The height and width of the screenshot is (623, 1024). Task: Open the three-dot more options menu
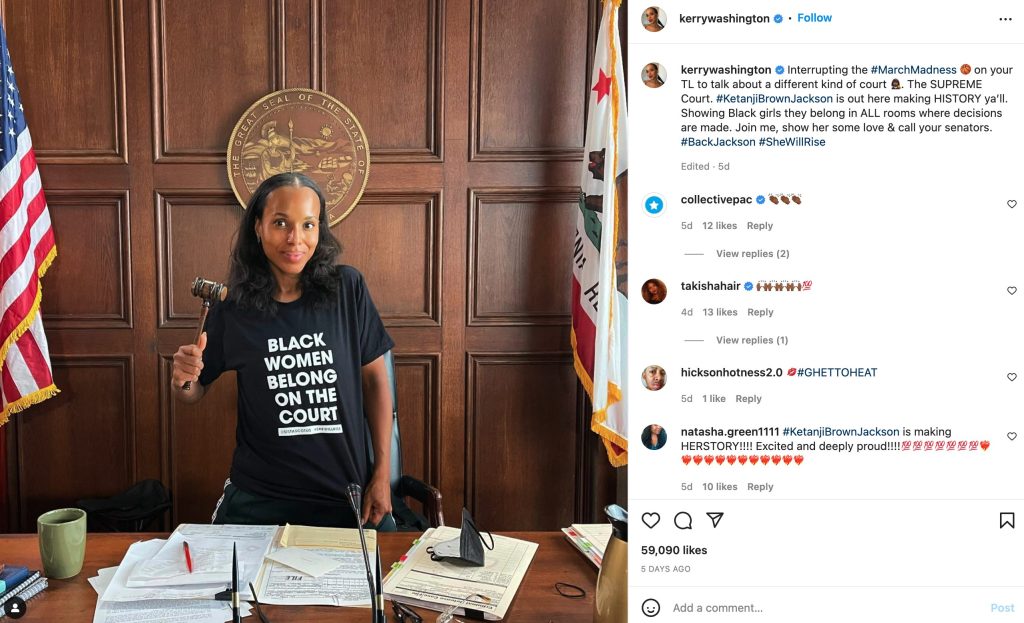click(x=1006, y=19)
